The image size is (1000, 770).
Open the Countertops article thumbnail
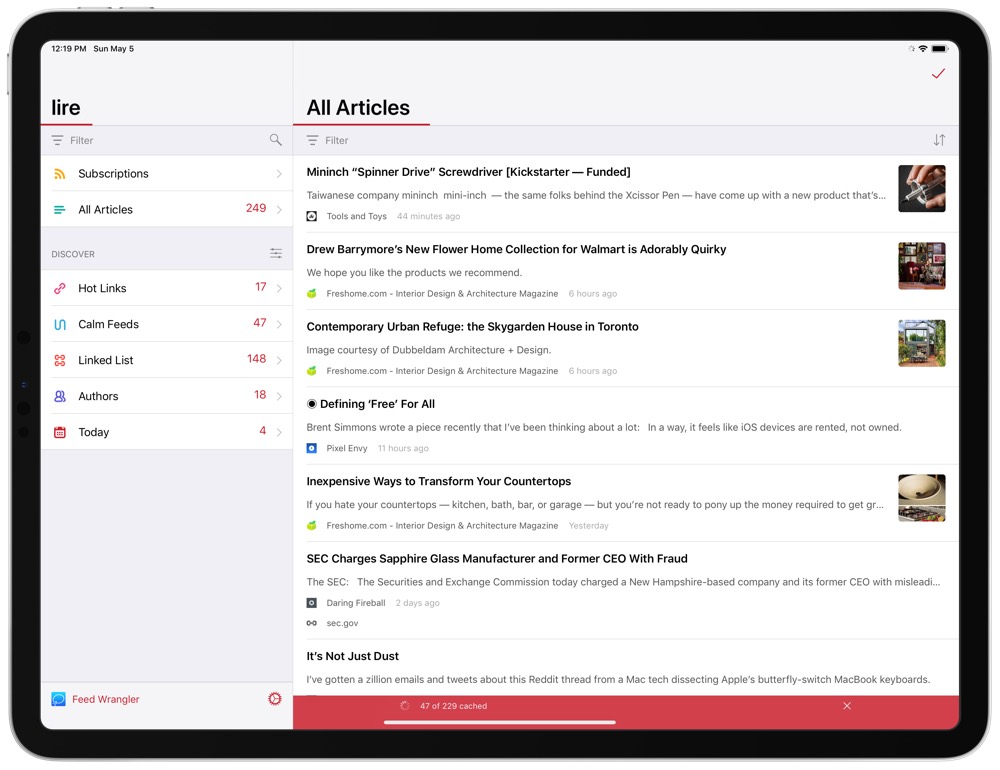click(922, 498)
